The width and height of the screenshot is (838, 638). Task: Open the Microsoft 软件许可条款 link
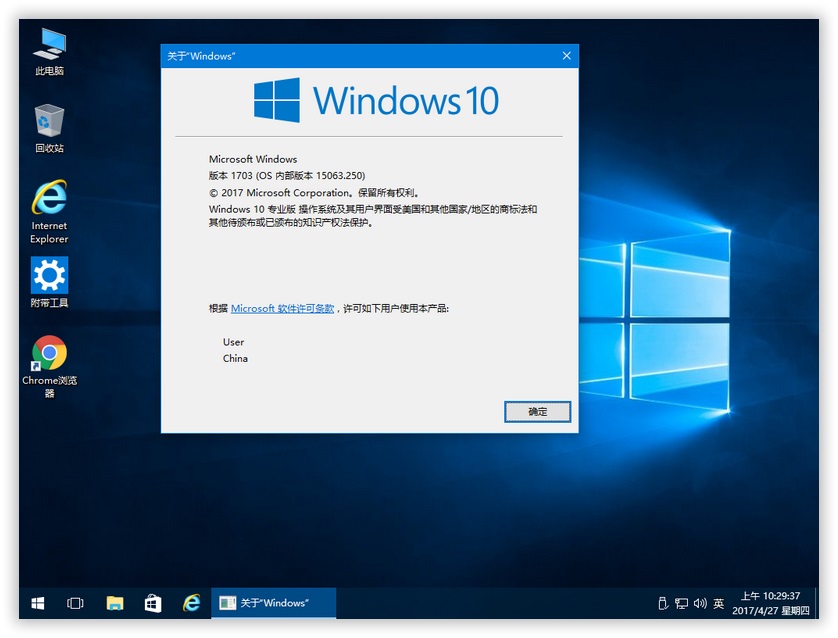(282, 308)
